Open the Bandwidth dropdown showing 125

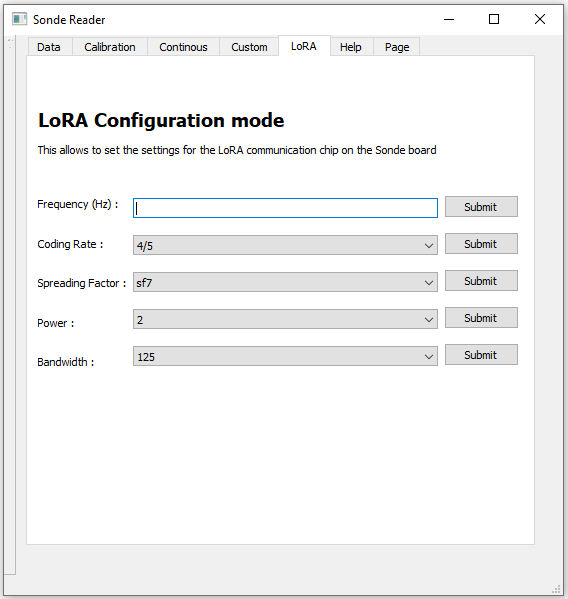pos(285,356)
